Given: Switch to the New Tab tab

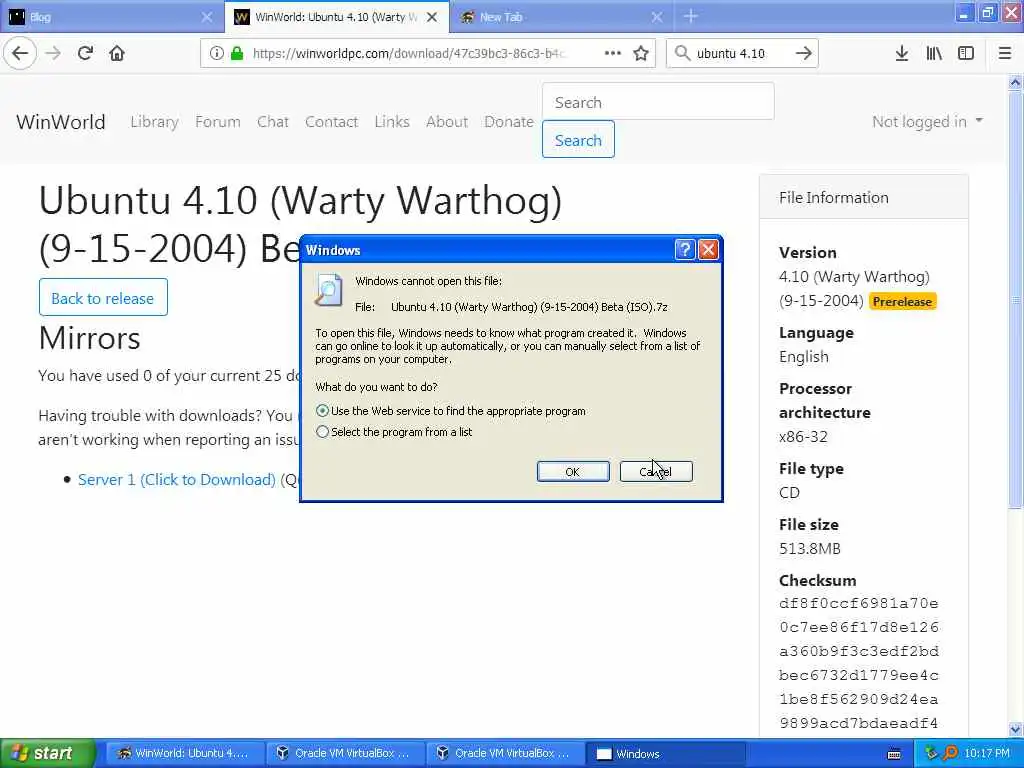Looking at the screenshot, I should tap(562, 17).
